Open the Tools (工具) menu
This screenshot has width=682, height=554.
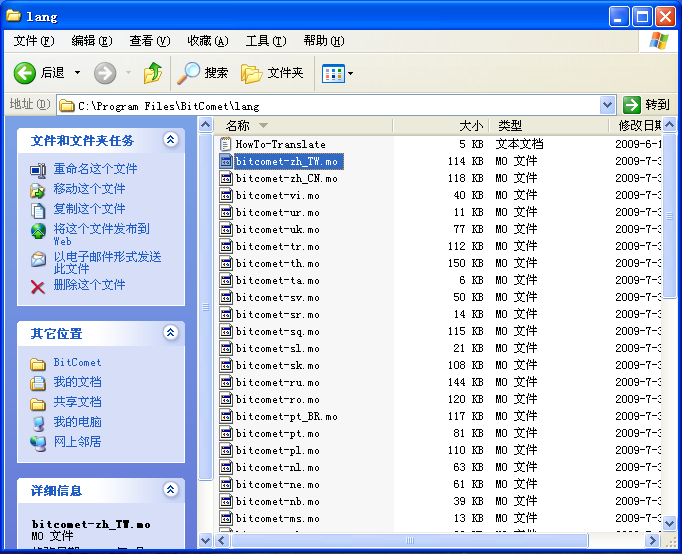coord(266,41)
